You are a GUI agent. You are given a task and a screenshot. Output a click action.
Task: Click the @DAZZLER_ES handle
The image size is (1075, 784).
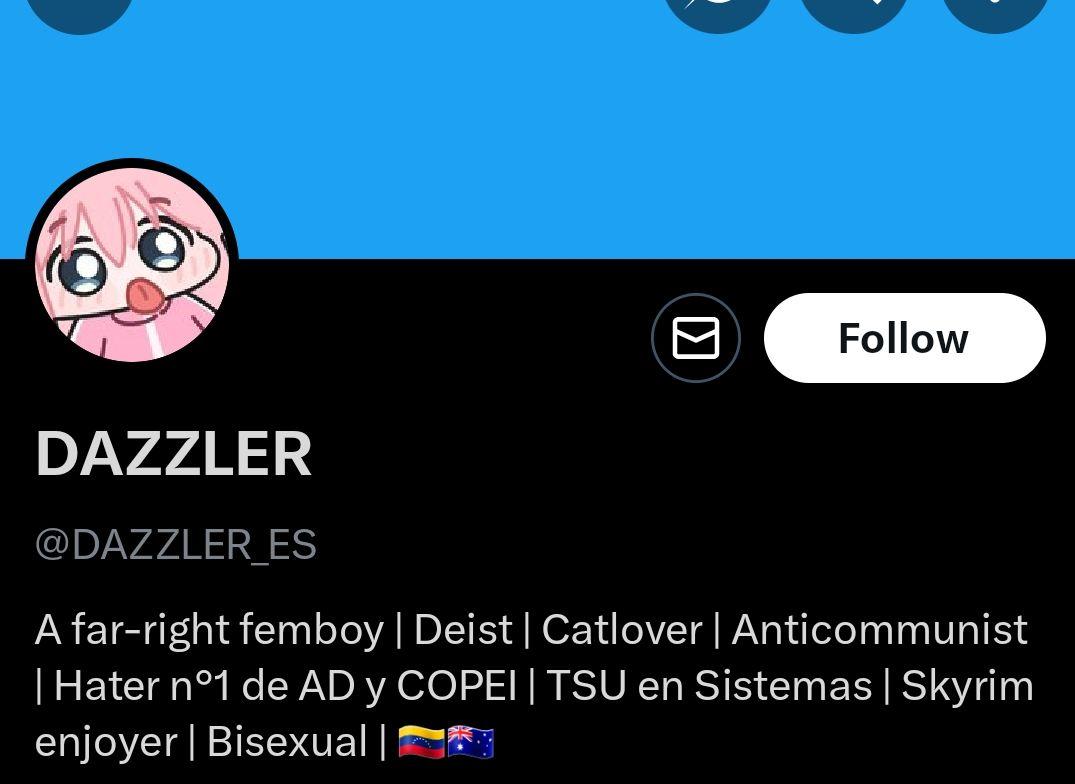[x=176, y=546]
